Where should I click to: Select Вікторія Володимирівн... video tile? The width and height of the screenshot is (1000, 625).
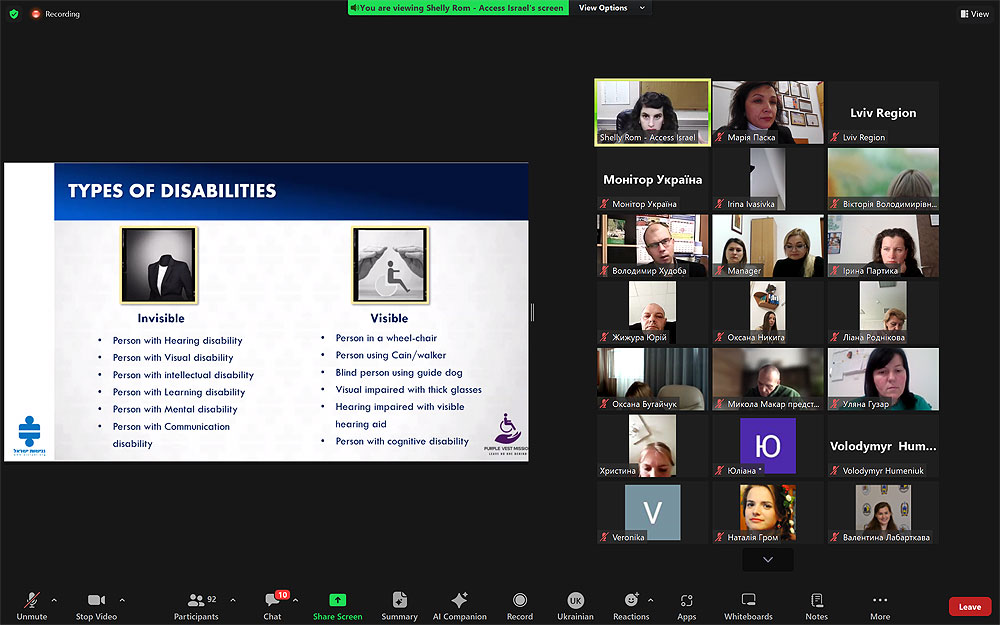pos(883,179)
